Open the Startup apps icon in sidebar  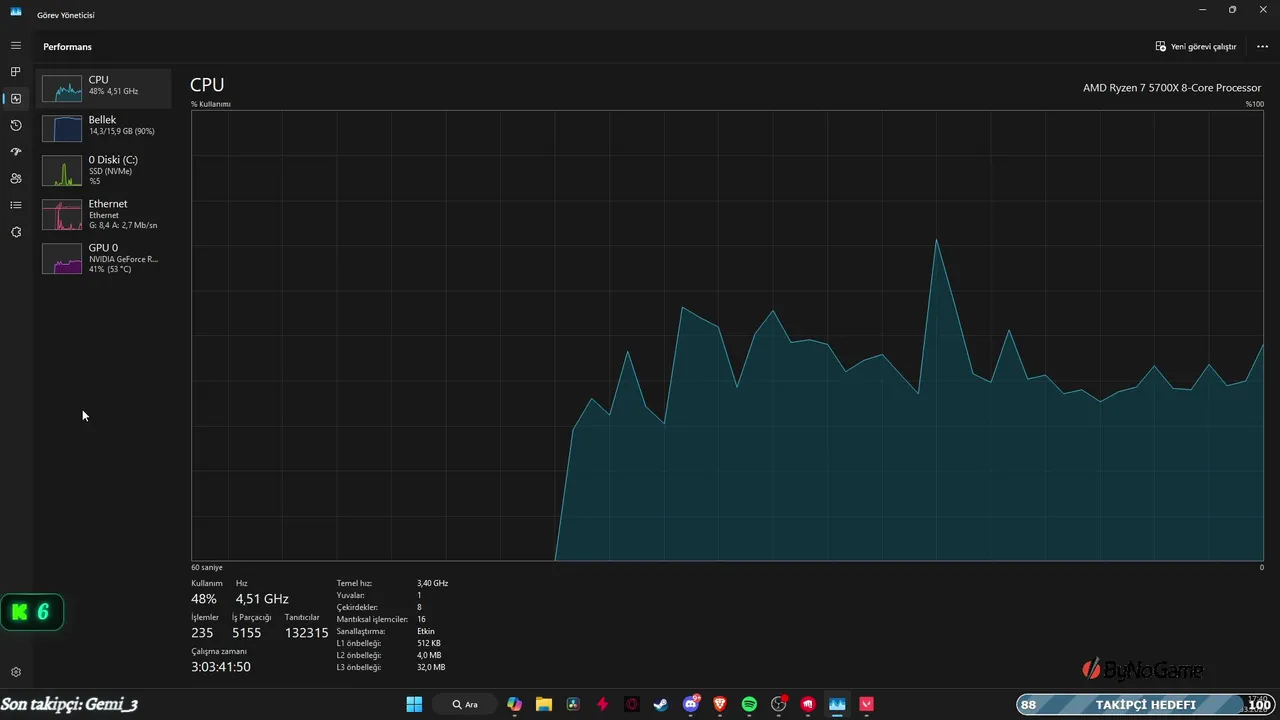[x=15, y=152]
